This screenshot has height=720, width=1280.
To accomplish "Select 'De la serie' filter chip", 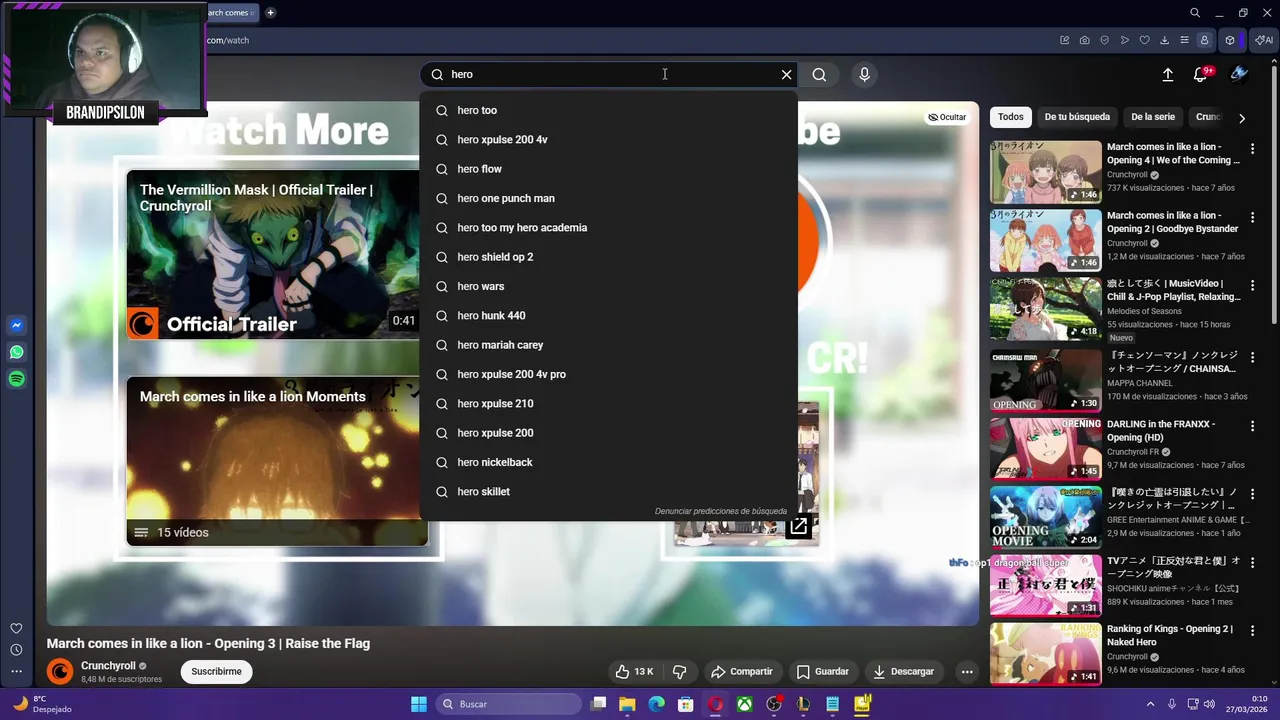I will (x=1153, y=117).
